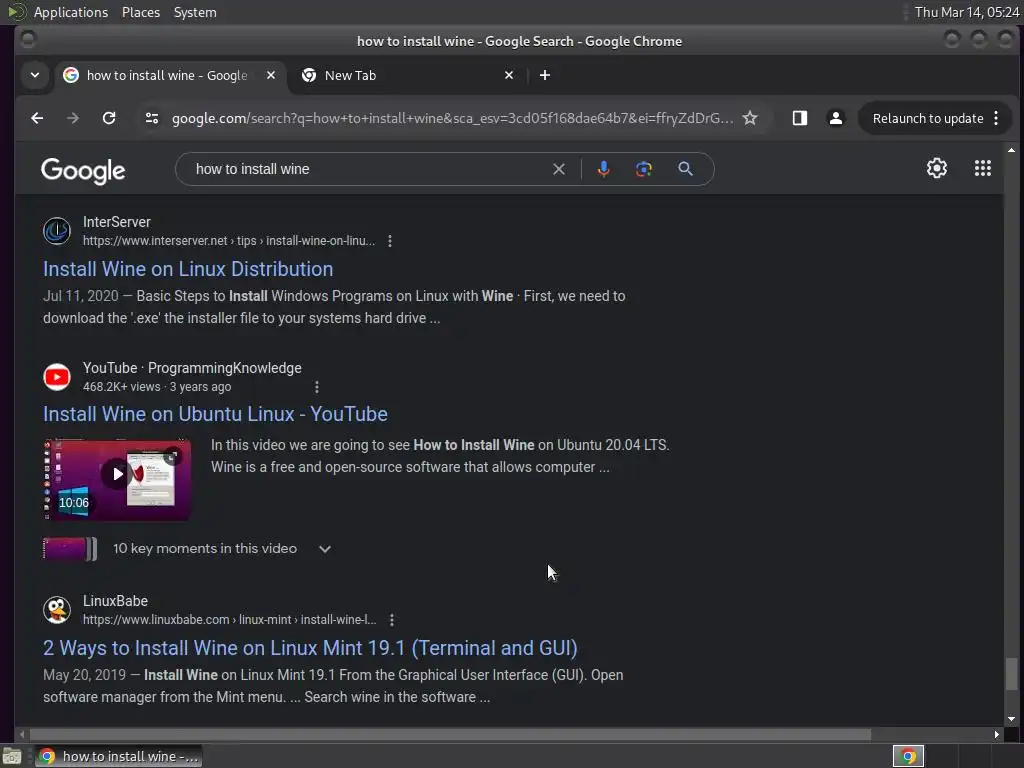Open the Chrome side panel
This screenshot has width=1024, height=768.
coord(800,118)
